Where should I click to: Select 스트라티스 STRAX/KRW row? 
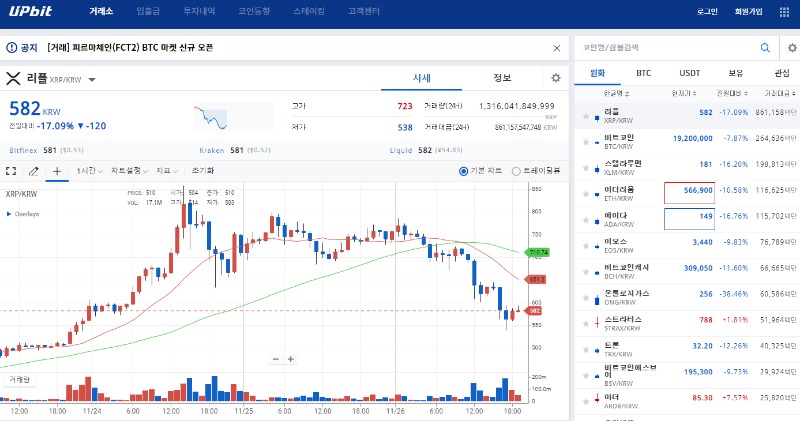pyautogui.click(x=687, y=324)
